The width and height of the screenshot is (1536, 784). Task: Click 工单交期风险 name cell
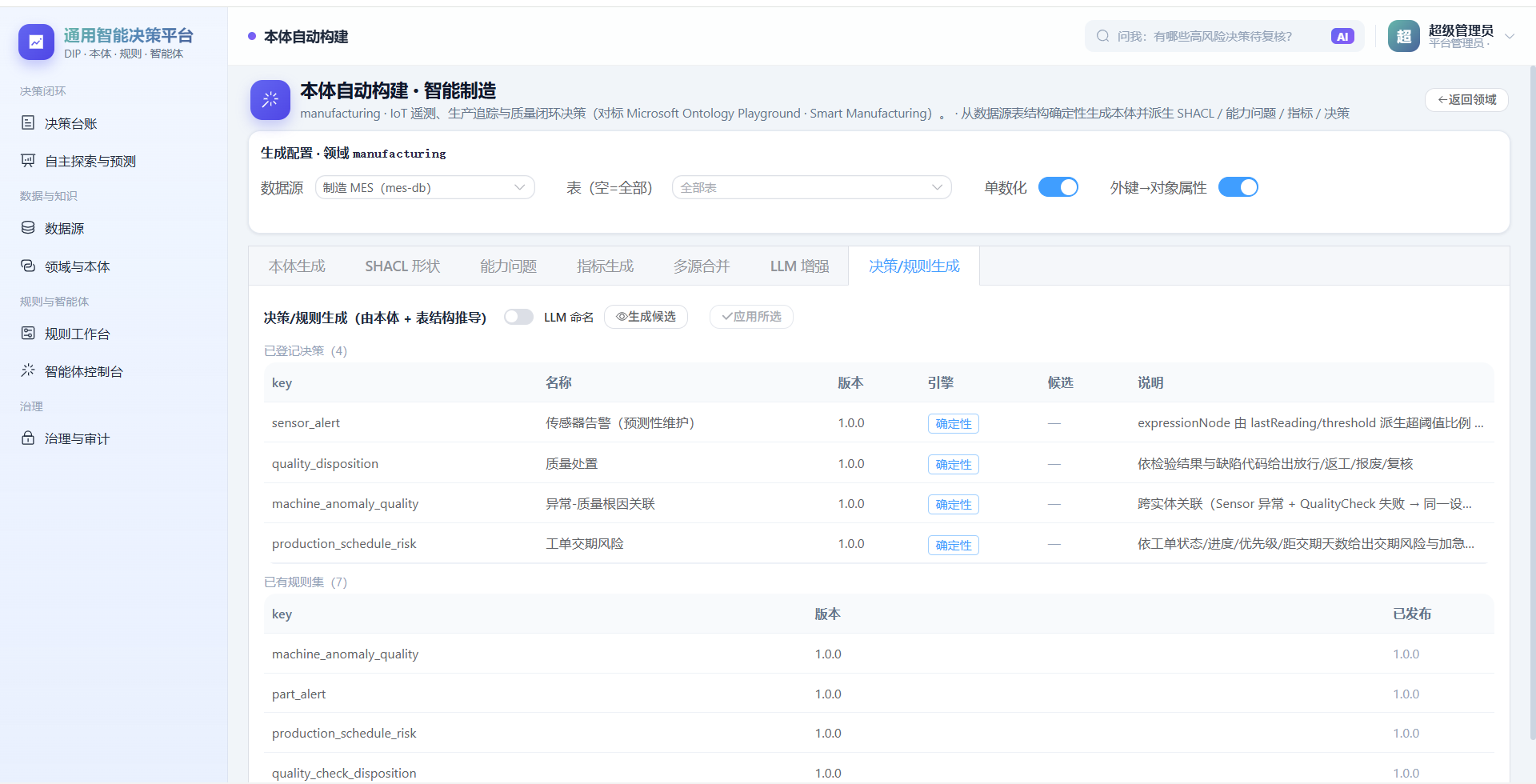584,543
